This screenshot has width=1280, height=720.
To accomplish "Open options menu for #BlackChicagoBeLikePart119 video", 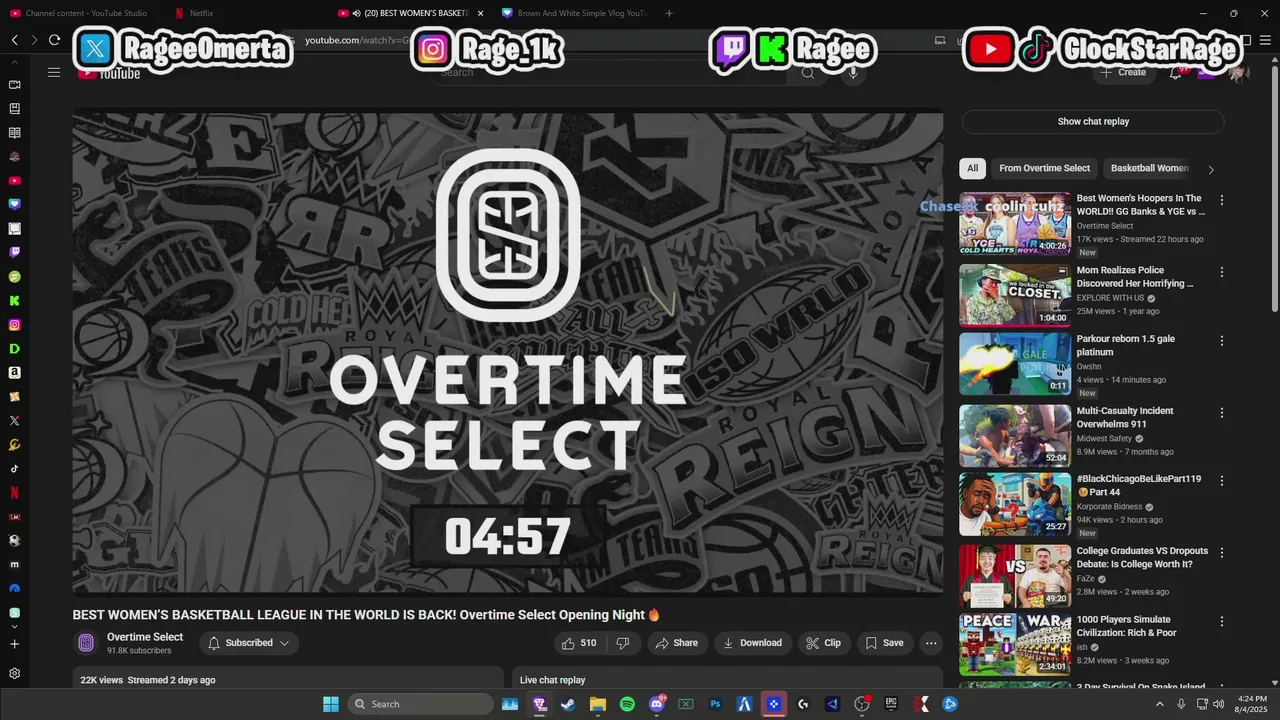I will [1221, 481].
